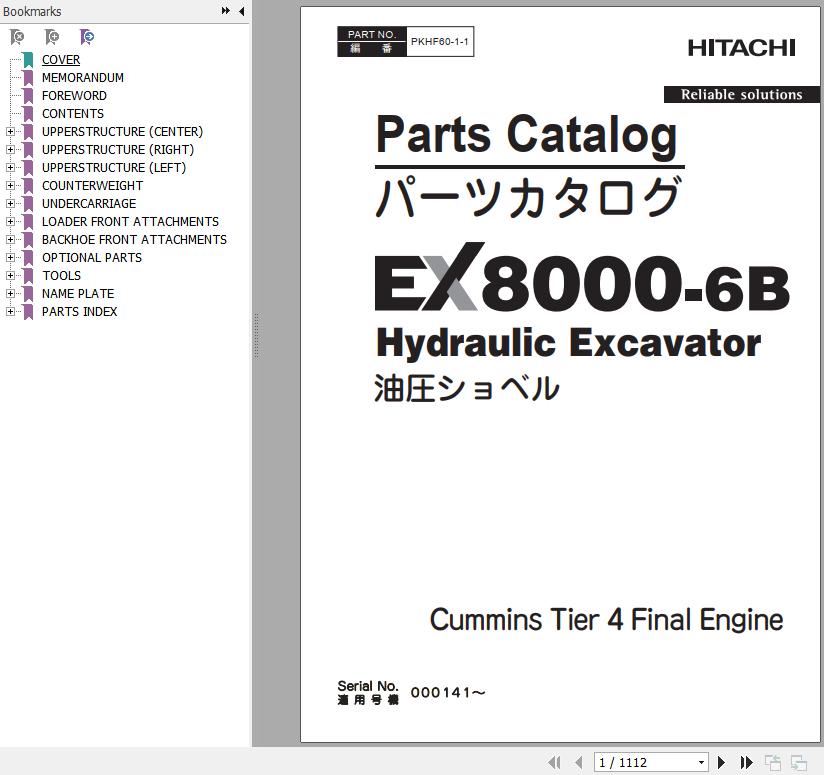Go to the previous page

[579, 762]
